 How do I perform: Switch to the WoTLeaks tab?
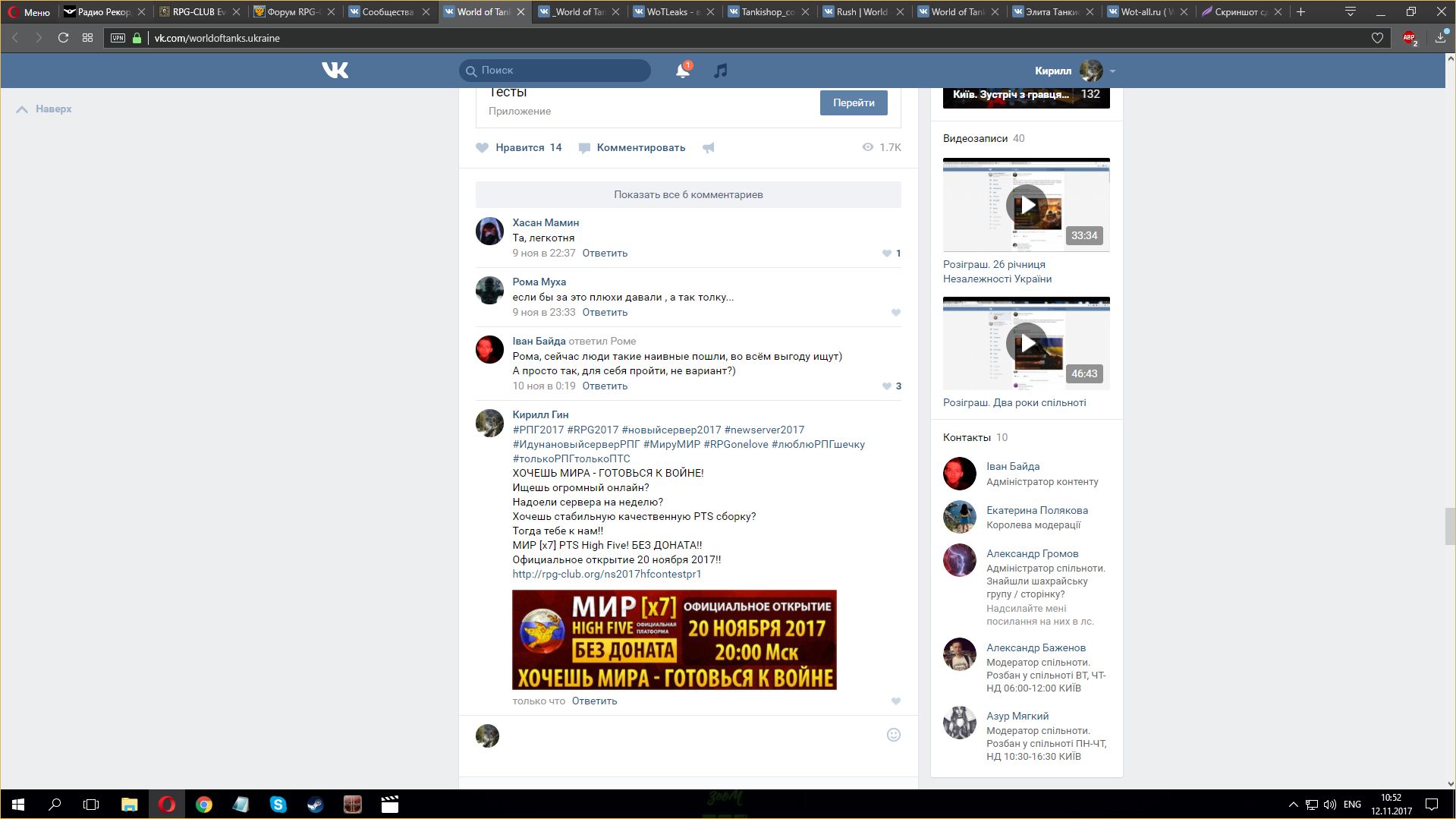click(672, 11)
